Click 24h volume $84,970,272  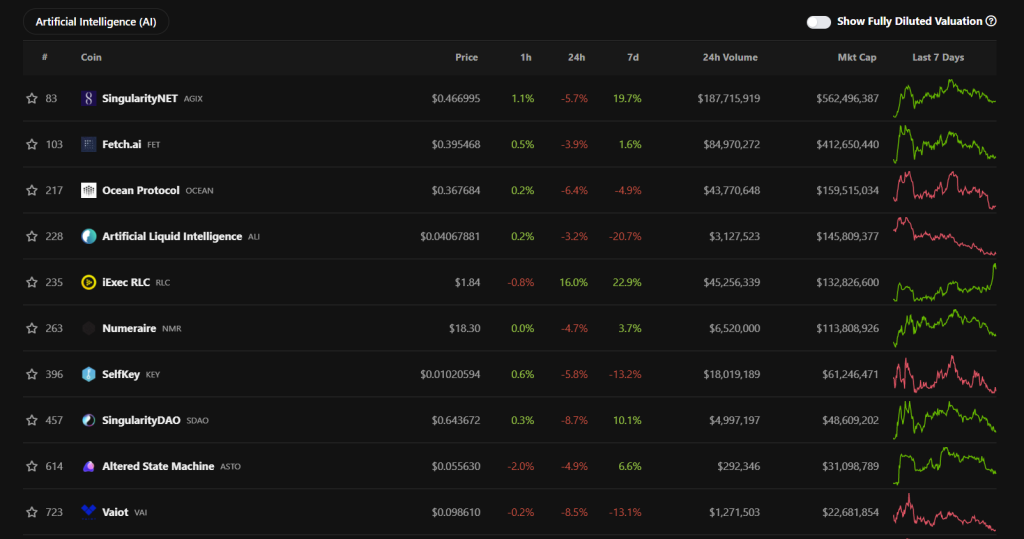point(731,144)
